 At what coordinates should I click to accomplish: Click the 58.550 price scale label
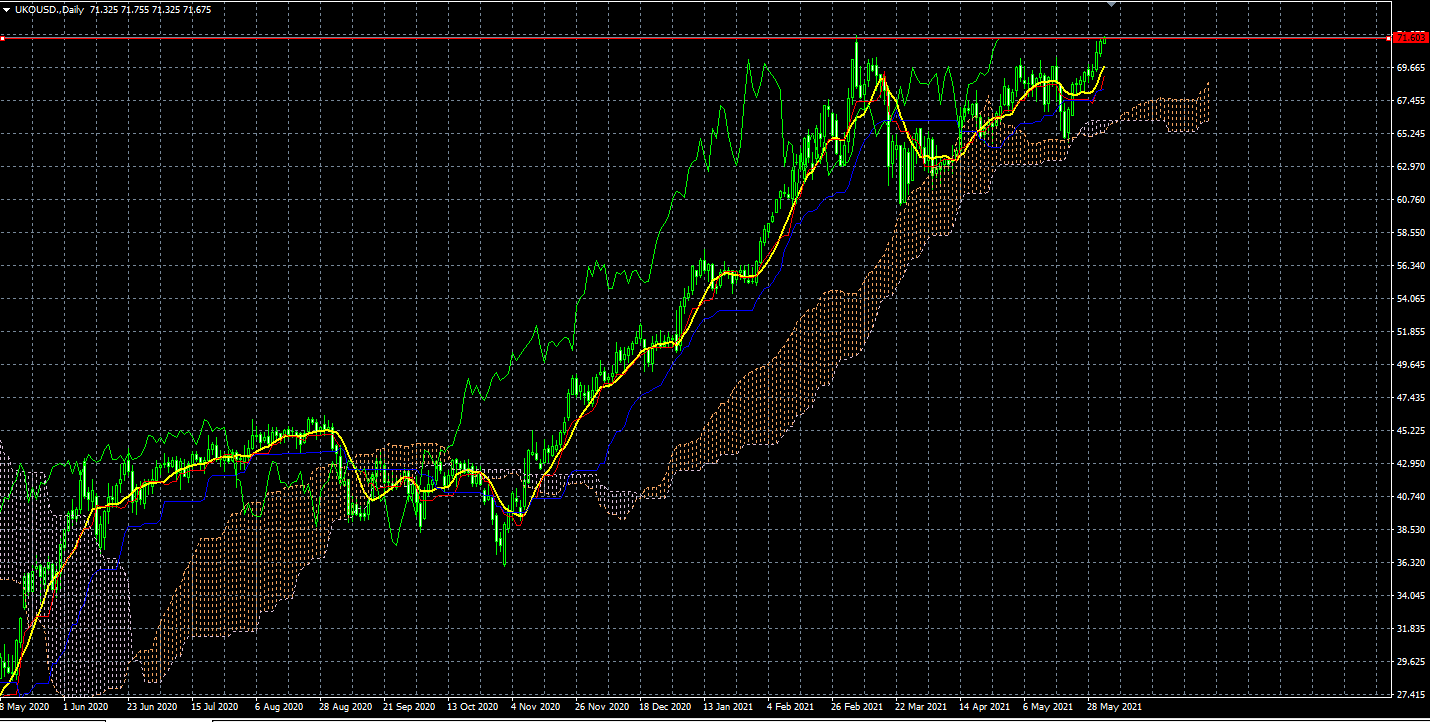(1410, 233)
